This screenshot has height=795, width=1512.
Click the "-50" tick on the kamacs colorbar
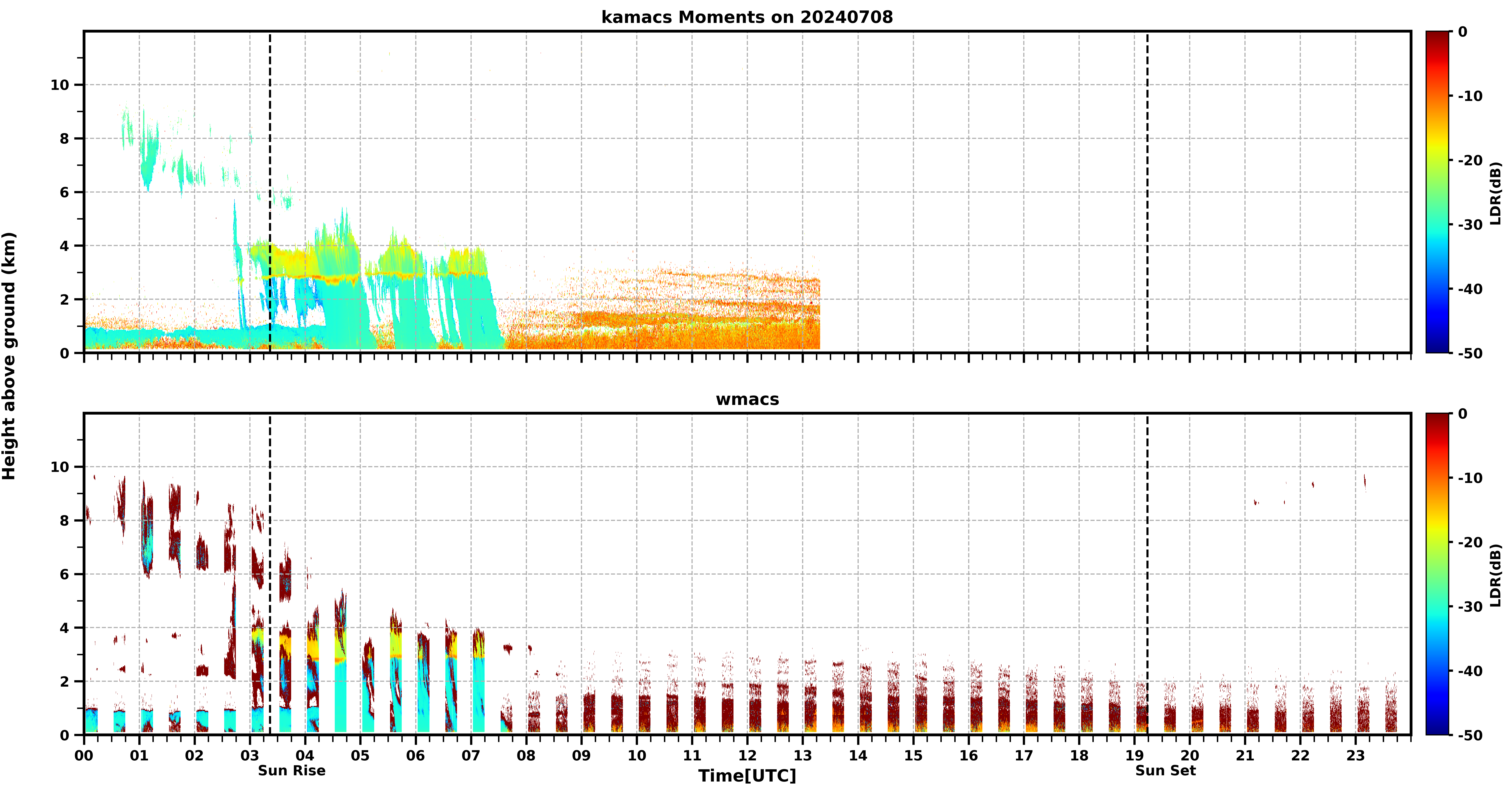pyautogui.click(x=1470, y=353)
